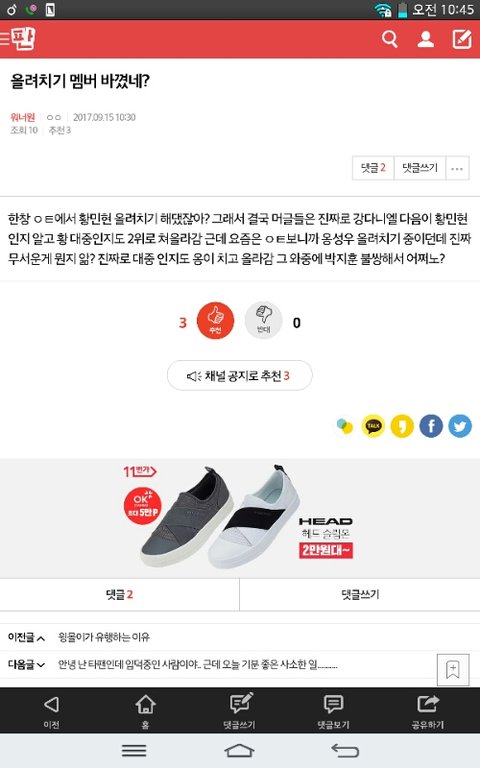
Task: Share via yellow KakaoStory icon
Action: (402, 426)
